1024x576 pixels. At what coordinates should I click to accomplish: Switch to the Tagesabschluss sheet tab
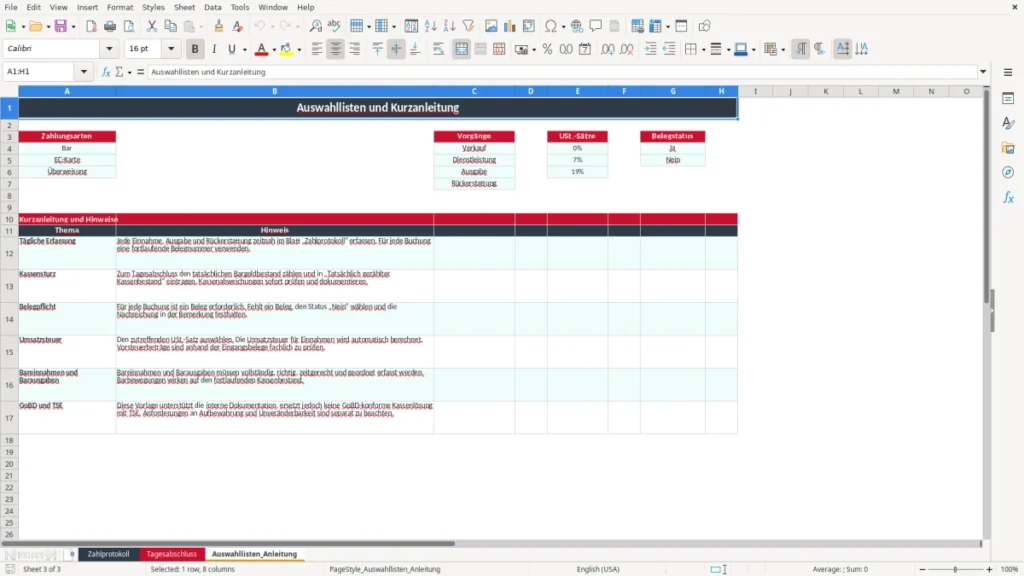(x=171, y=554)
